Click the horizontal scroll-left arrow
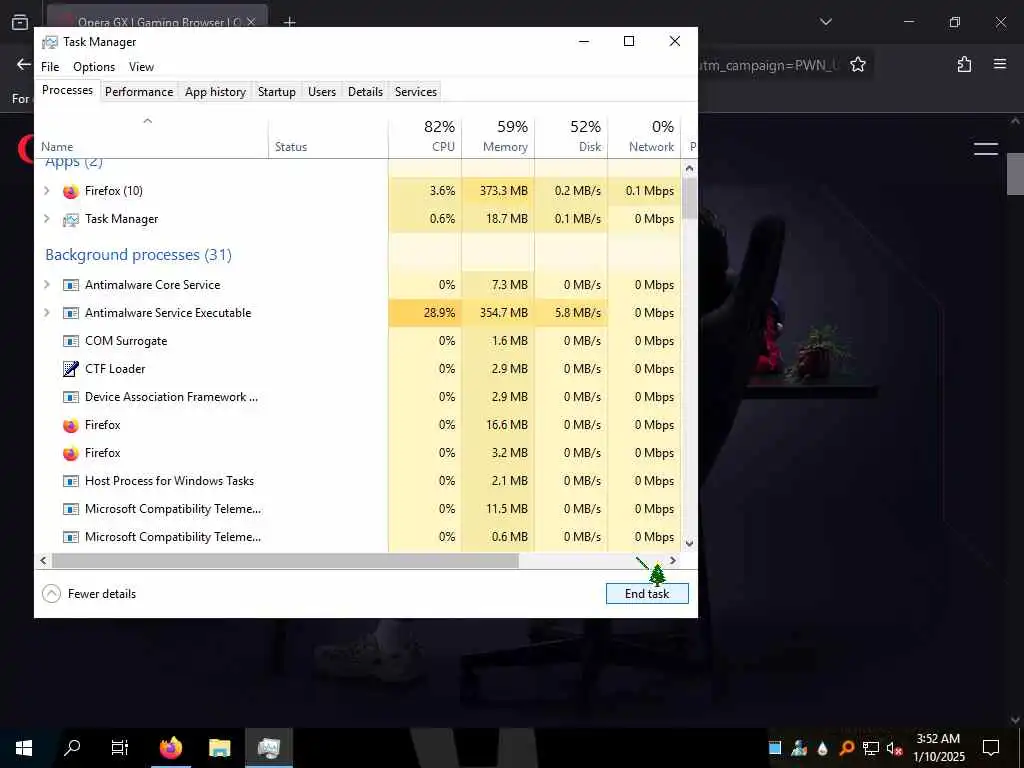 (43, 560)
